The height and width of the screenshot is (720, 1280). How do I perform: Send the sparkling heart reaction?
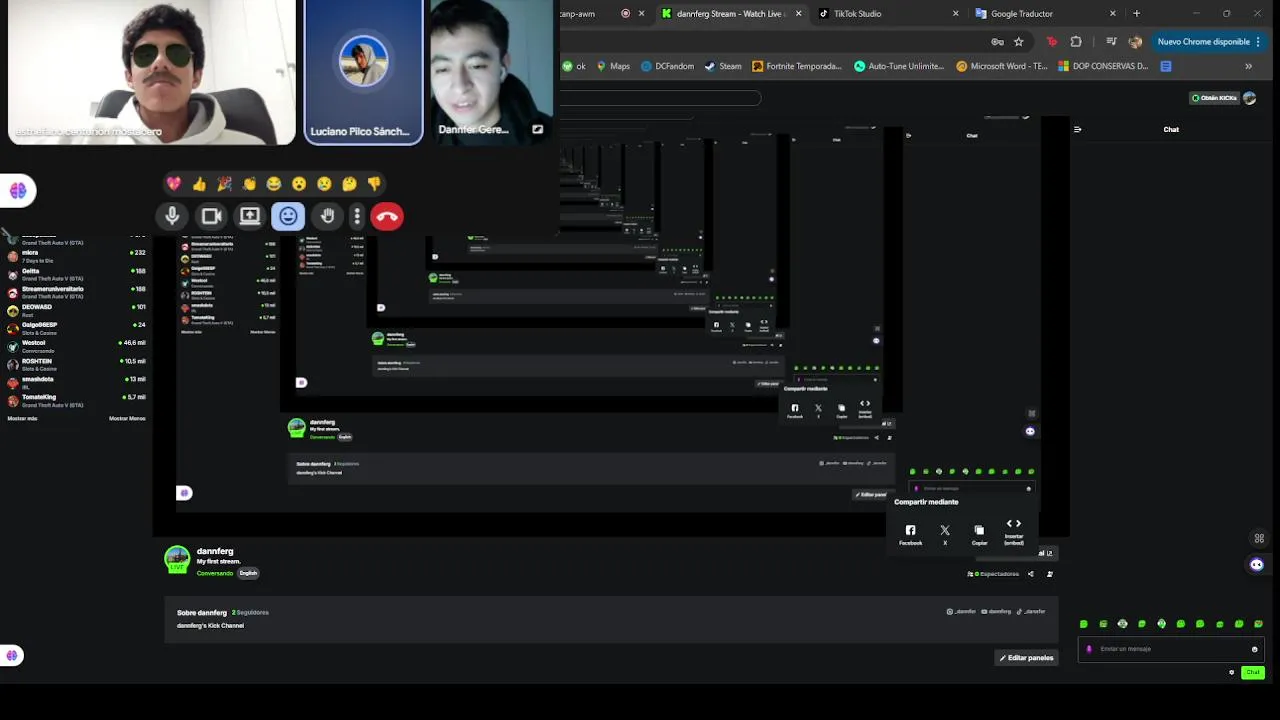point(174,184)
